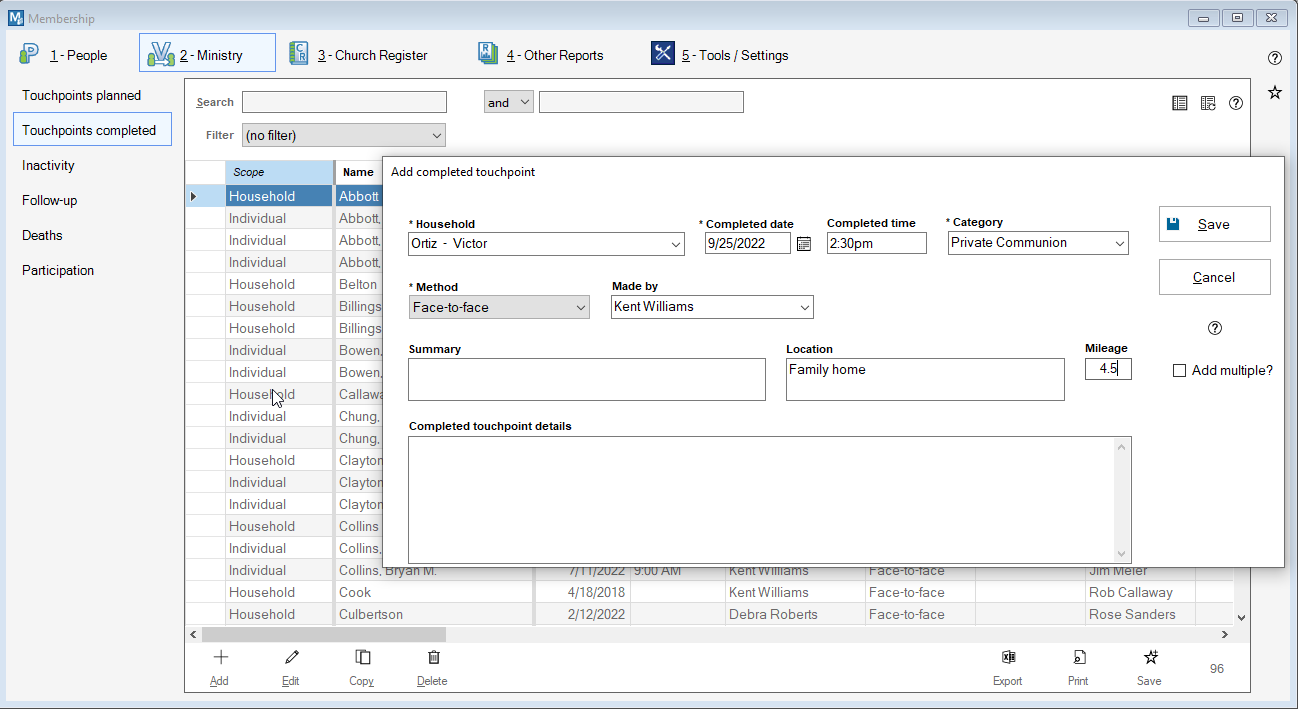Open the Made by dropdown

tap(803, 308)
